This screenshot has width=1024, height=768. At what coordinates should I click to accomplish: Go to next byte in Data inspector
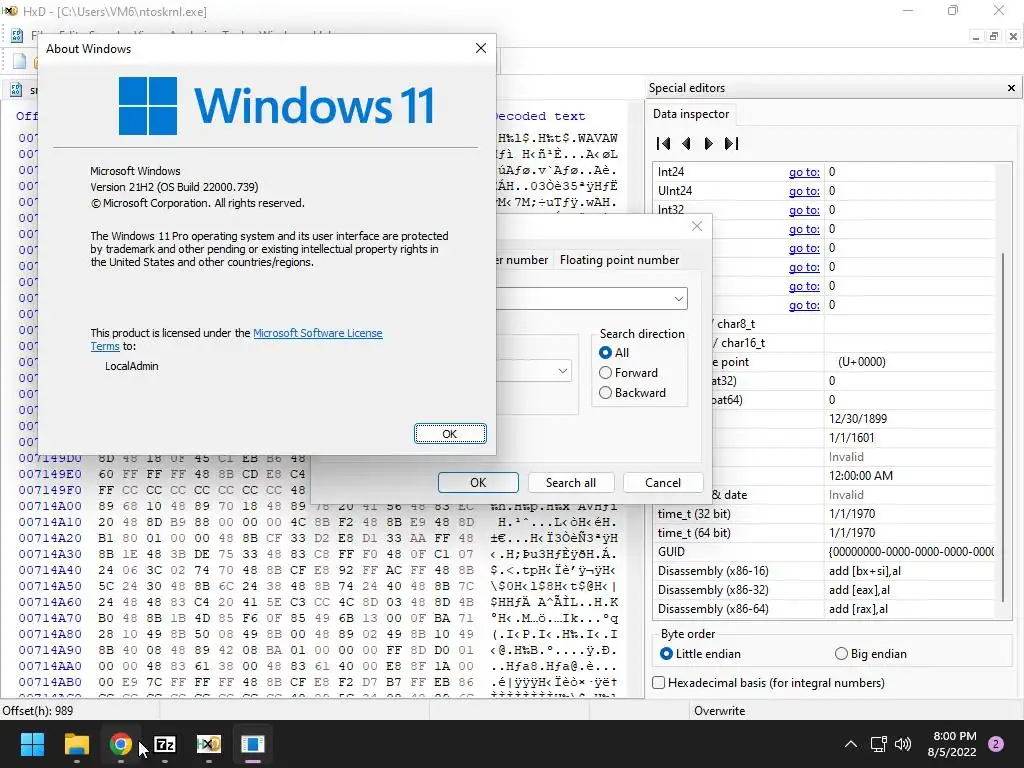pyautogui.click(x=709, y=144)
